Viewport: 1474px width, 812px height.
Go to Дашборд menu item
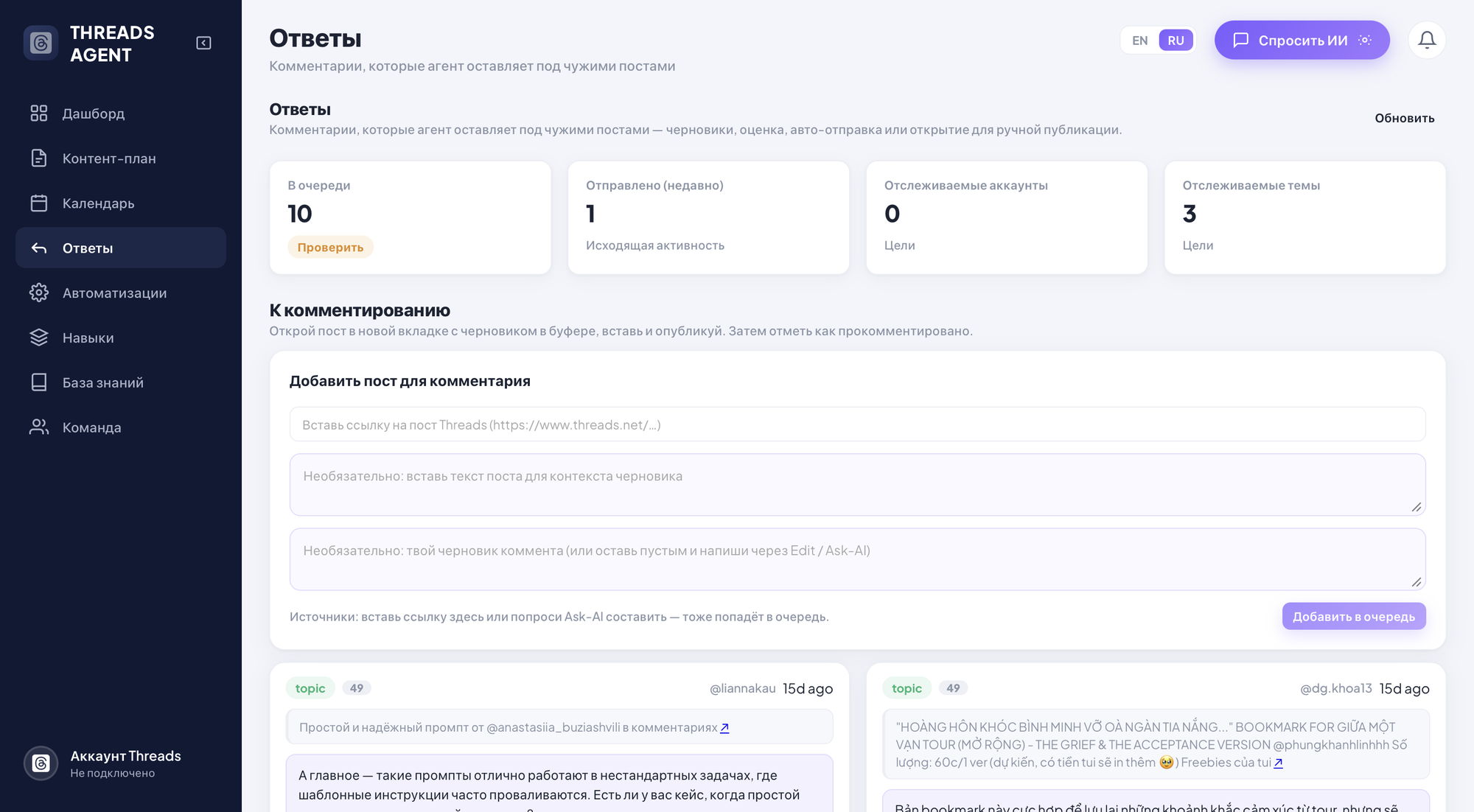coord(121,113)
